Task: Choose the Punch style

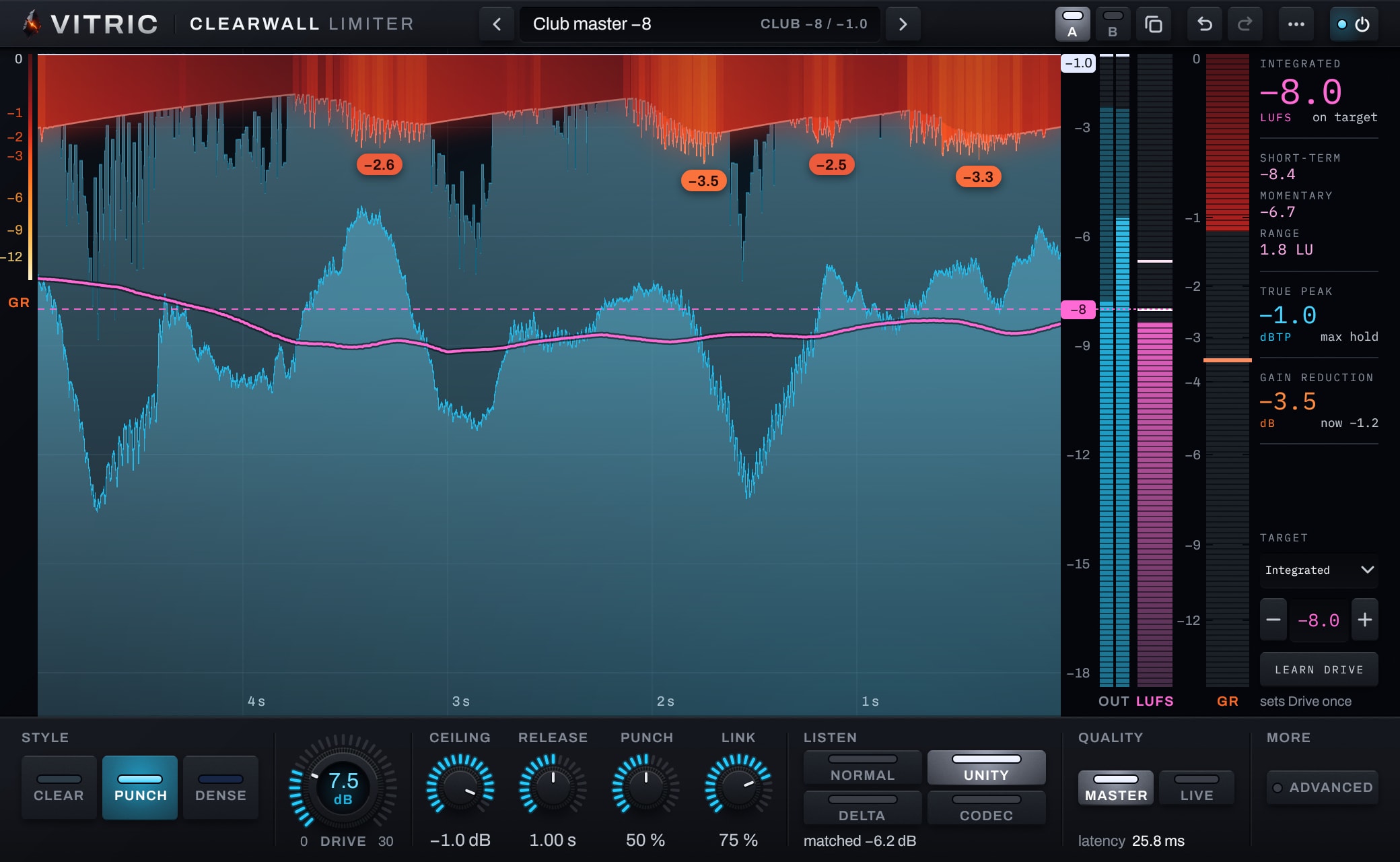Action: point(140,787)
